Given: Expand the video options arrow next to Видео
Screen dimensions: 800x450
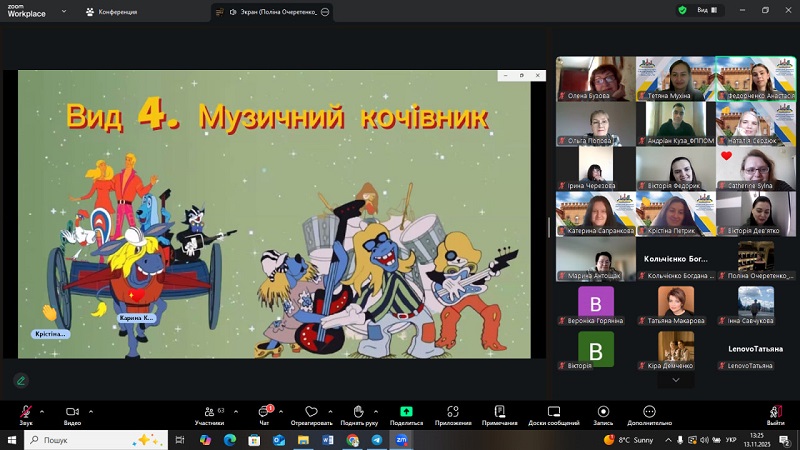Looking at the screenshot, I should click(x=91, y=410).
